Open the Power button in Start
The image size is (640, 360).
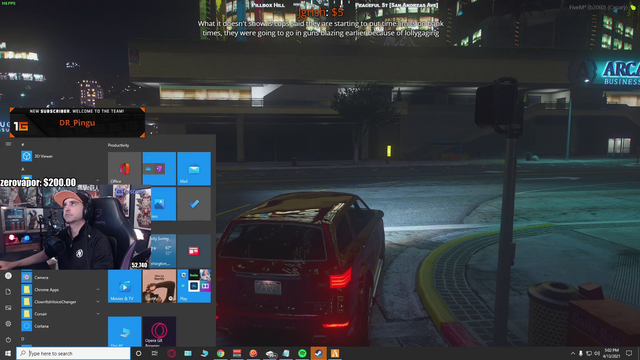pos(8,340)
